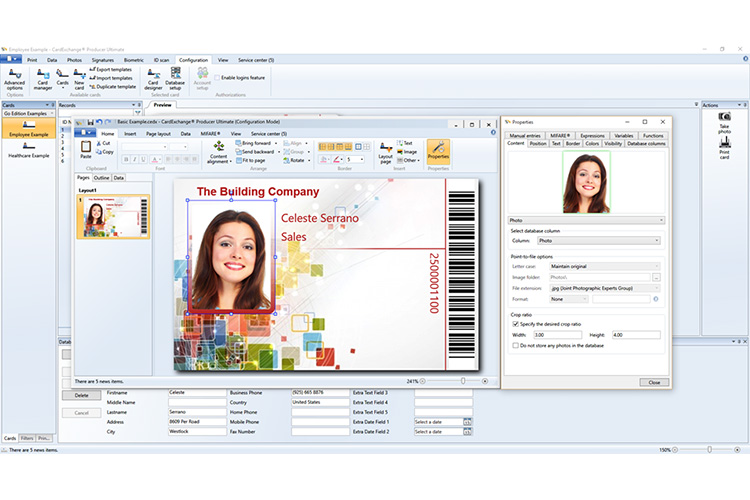Screen dimensions: 750x500
Task: Click the Delete button
Action: (x=82, y=395)
